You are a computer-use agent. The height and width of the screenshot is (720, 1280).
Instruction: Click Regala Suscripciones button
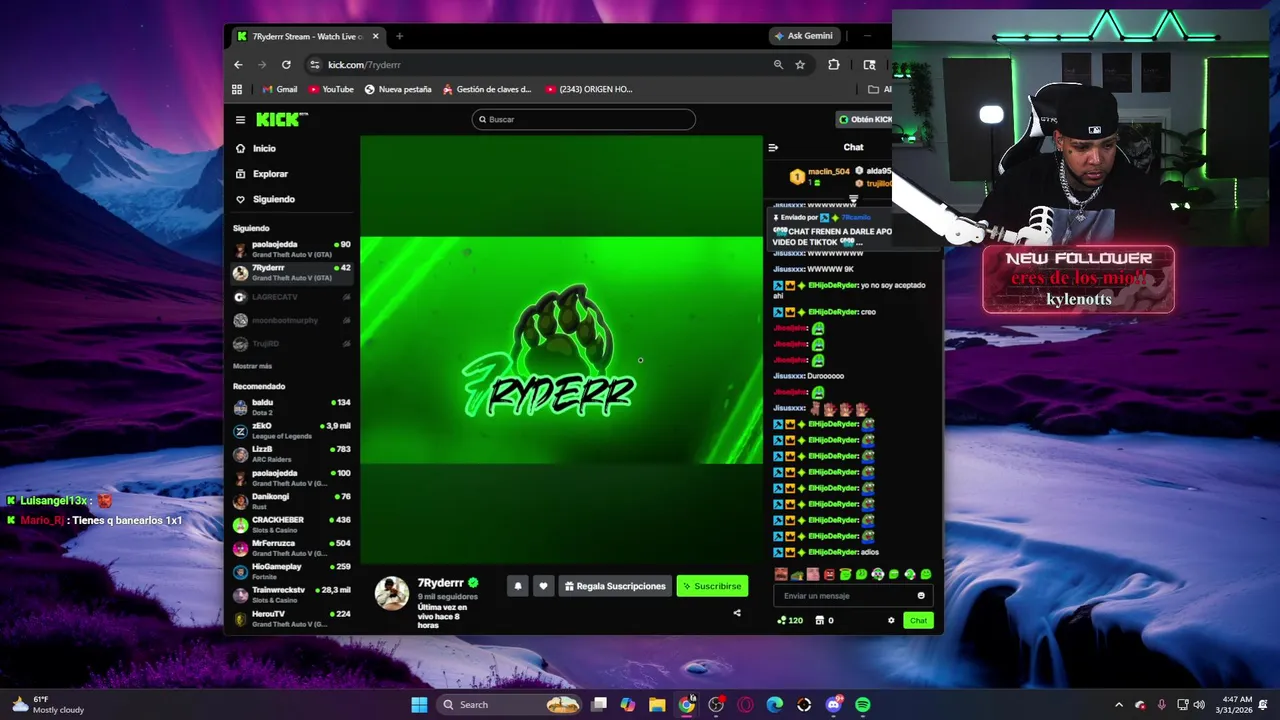click(615, 586)
